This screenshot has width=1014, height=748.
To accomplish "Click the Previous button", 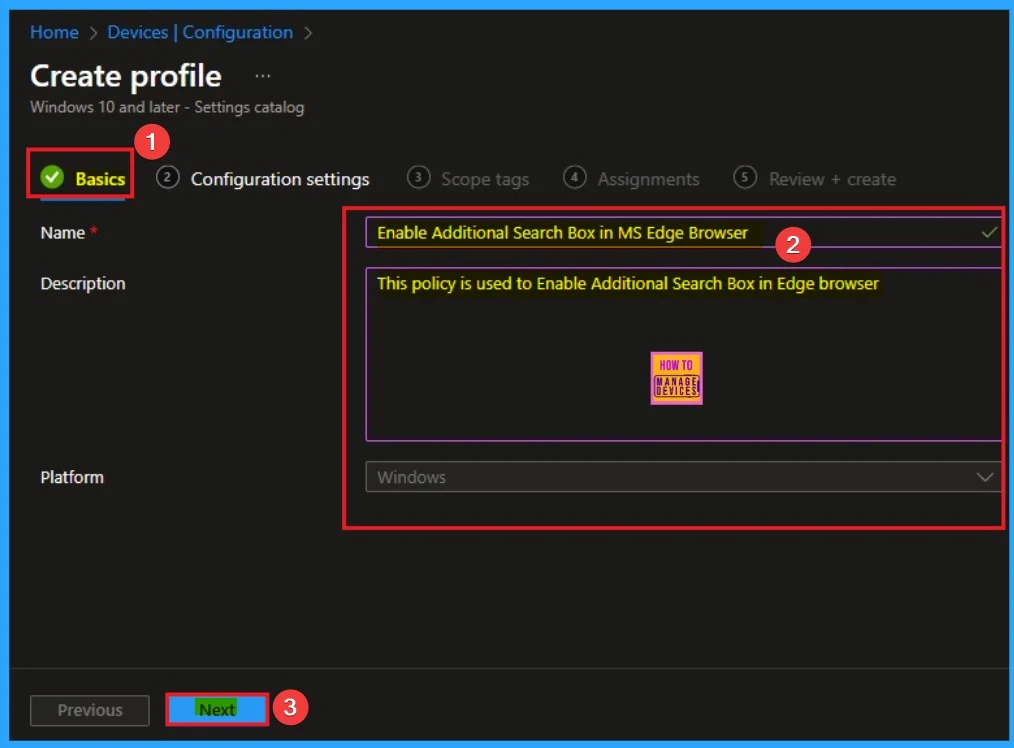I will pos(90,711).
